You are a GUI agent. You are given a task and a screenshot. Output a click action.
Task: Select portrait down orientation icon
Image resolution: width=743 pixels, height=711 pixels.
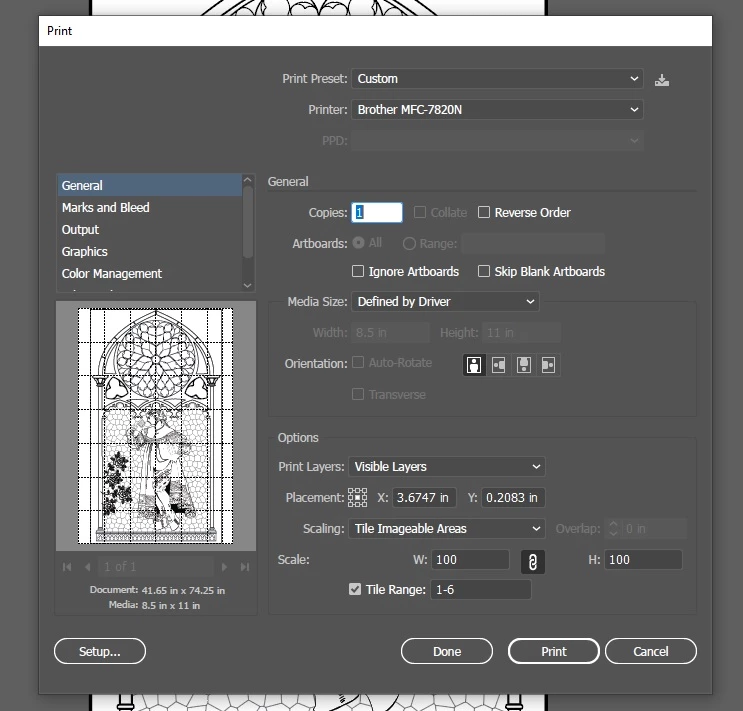click(524, 365)
